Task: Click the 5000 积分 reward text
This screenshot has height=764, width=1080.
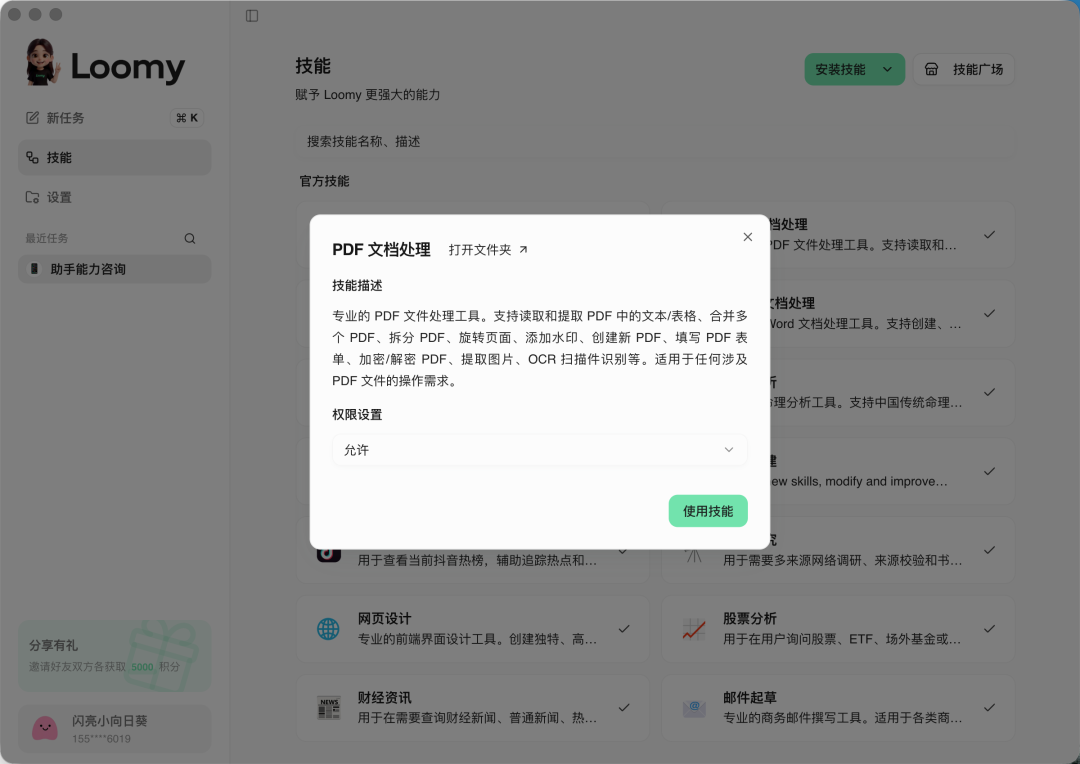Action: tap(155, 667)
